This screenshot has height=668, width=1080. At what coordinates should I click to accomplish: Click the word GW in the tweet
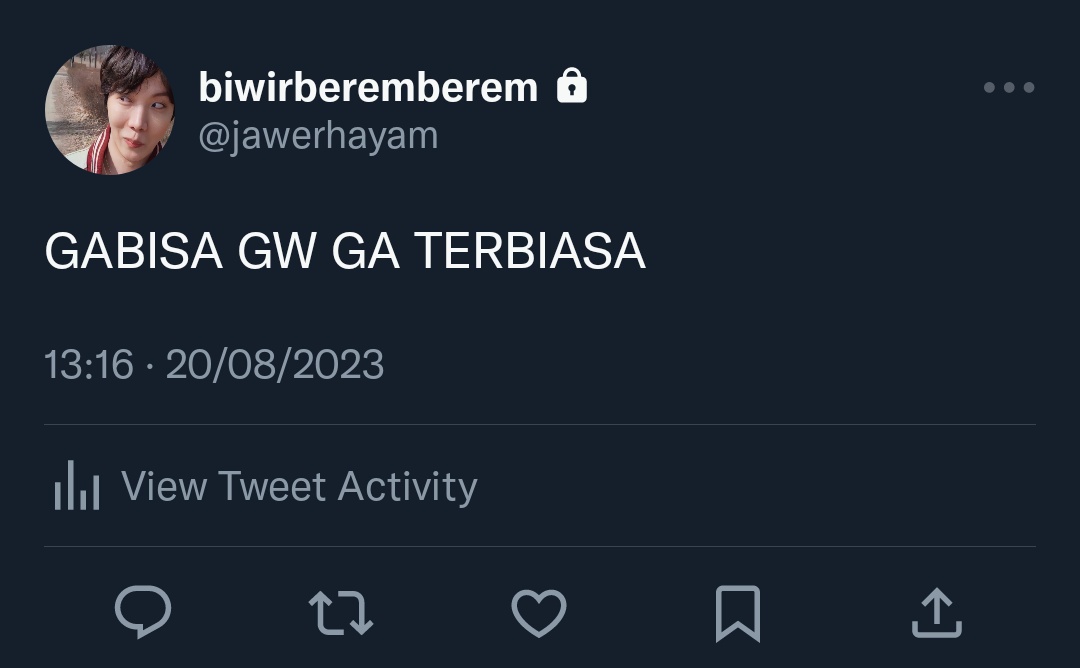277,251
